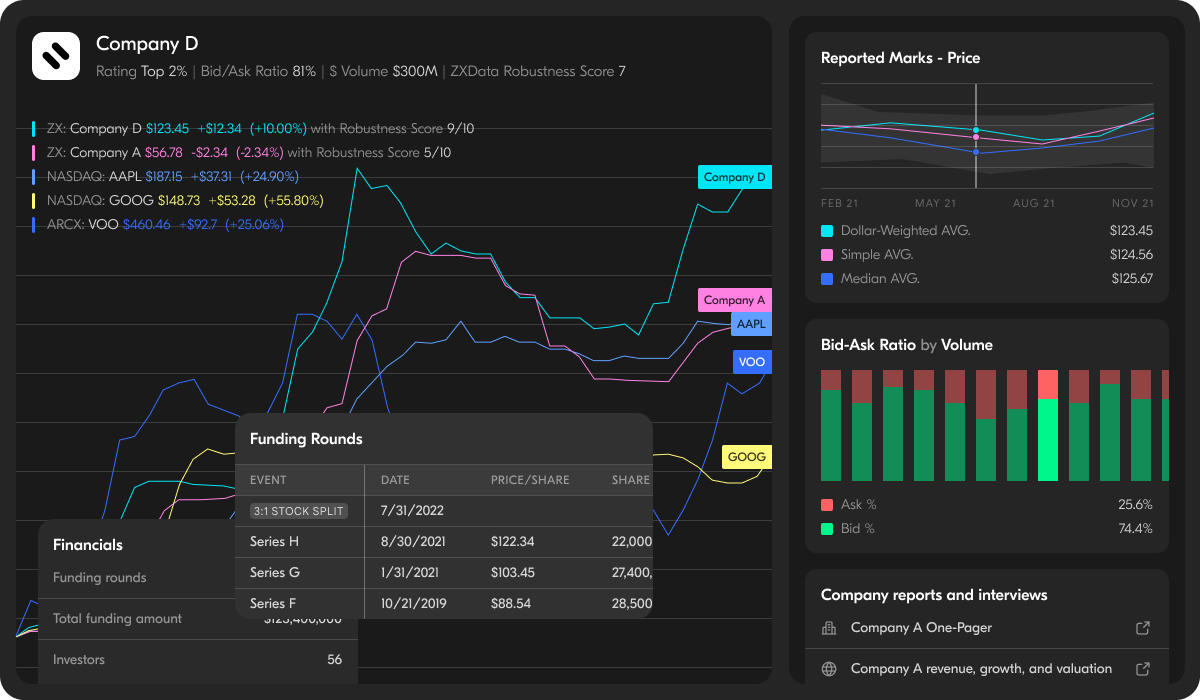
Task: Click the ZX: Company A legend entry
Action: click(241, 153)
